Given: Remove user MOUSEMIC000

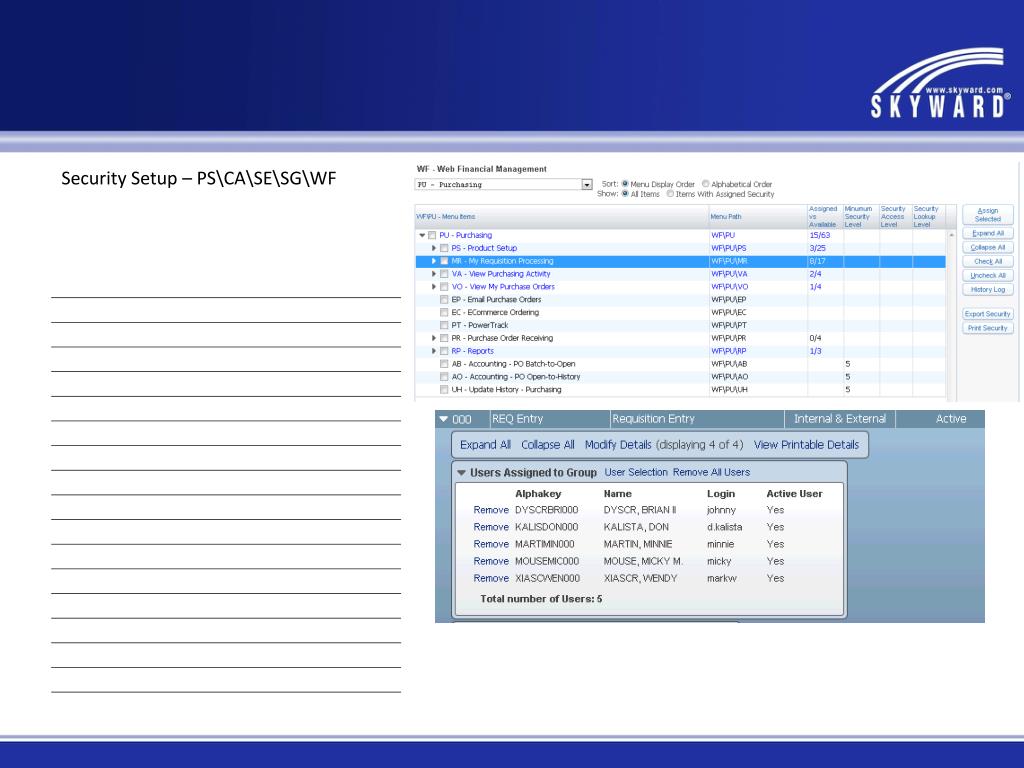Looking at the screenshot, I should click(x=491, y=561).
